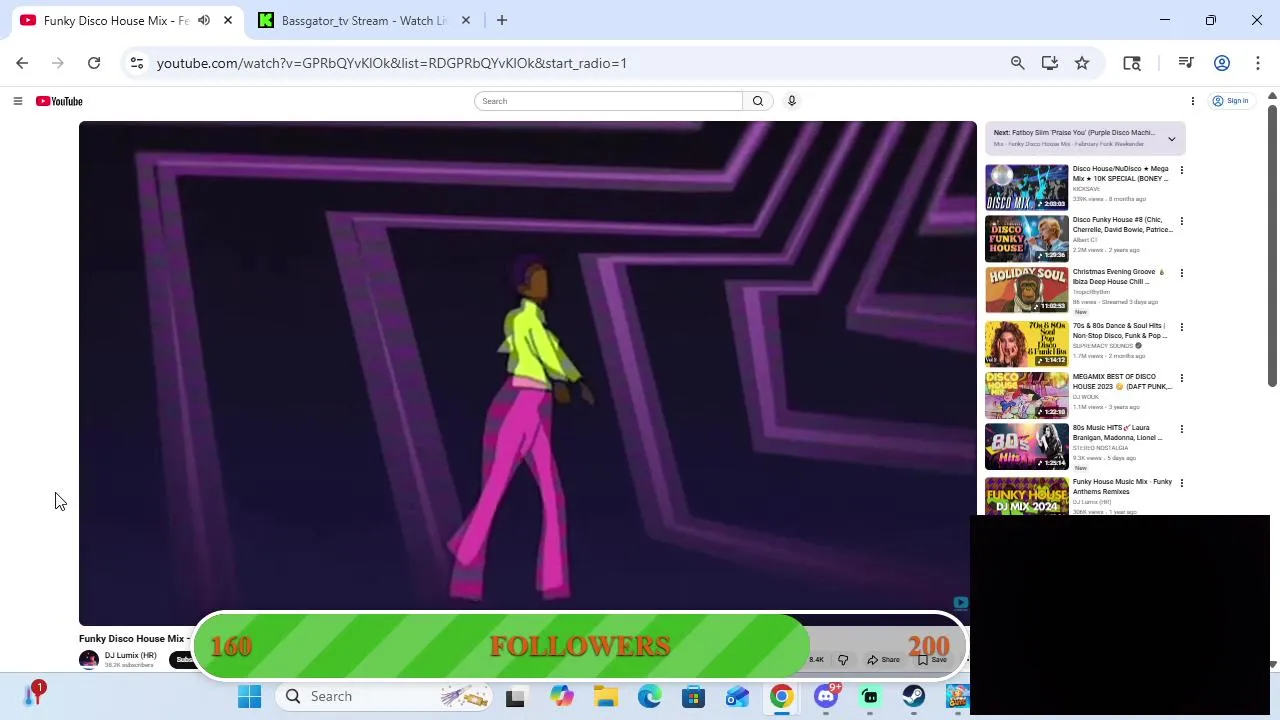Image resolution: width=1280 pixels, height=720 pixels.
Task: Click the YouTube search magnifier button
Action: click(758, 101)
